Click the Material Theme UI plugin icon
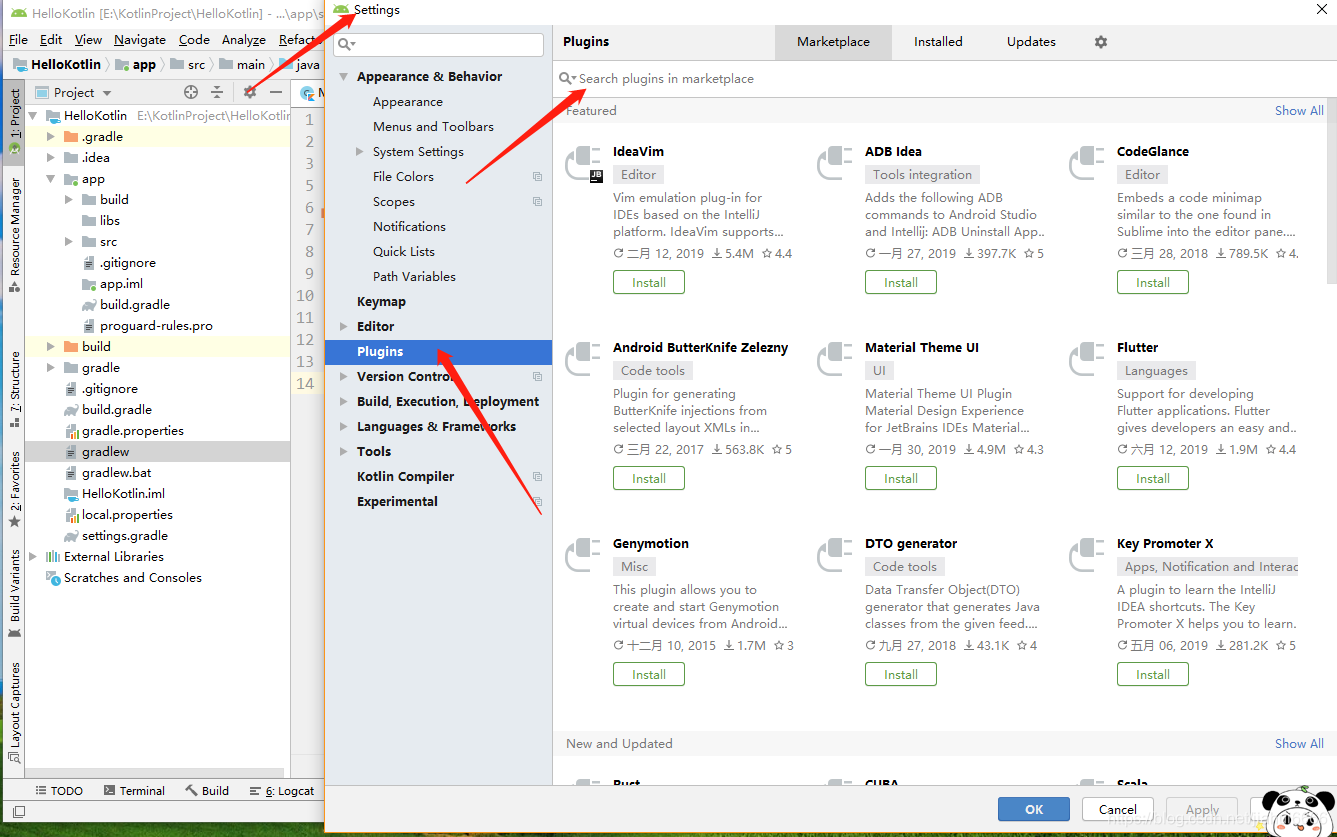Screen dimensions: 1337x837 click(836, 360)
